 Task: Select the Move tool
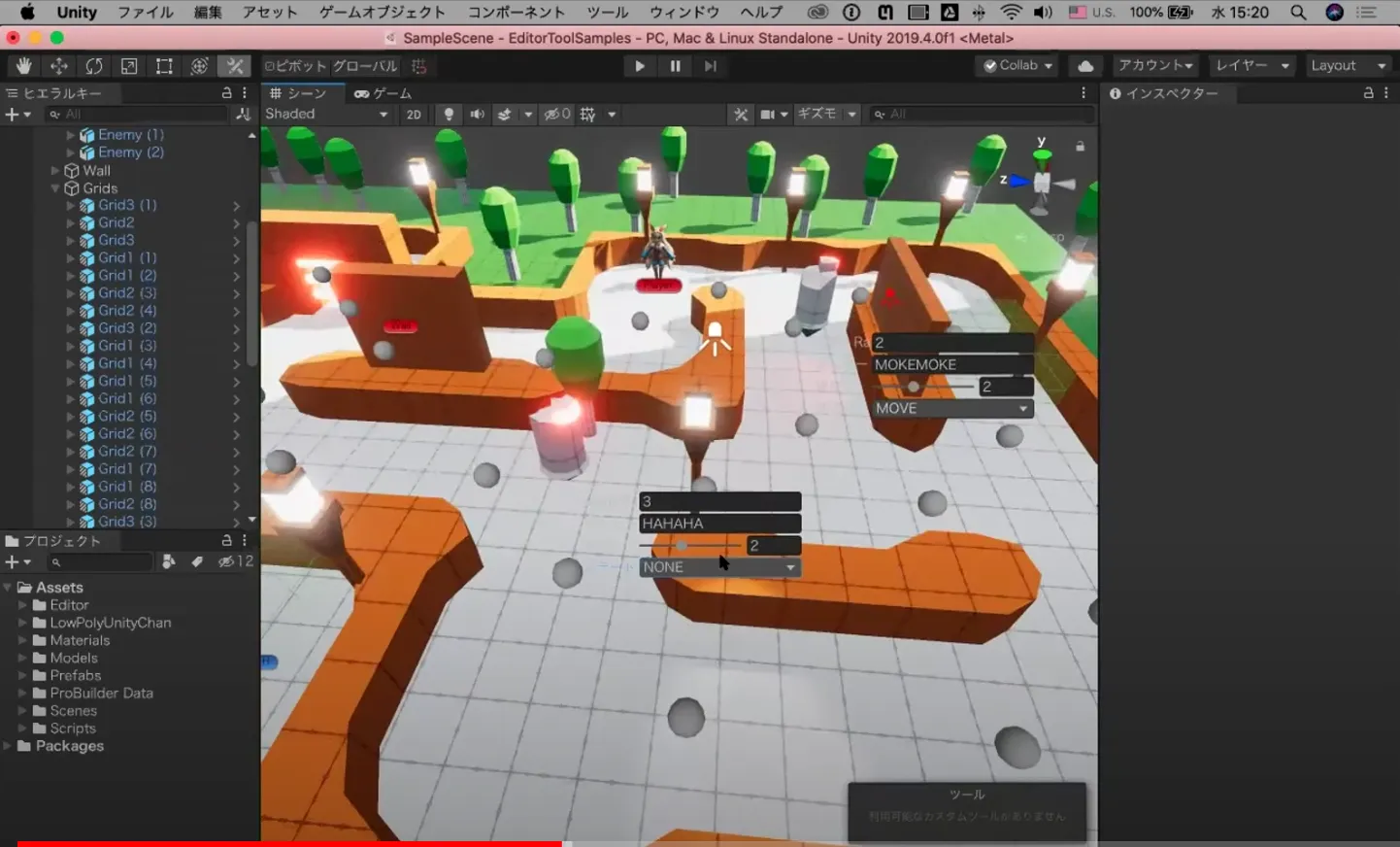coord(59,65)
